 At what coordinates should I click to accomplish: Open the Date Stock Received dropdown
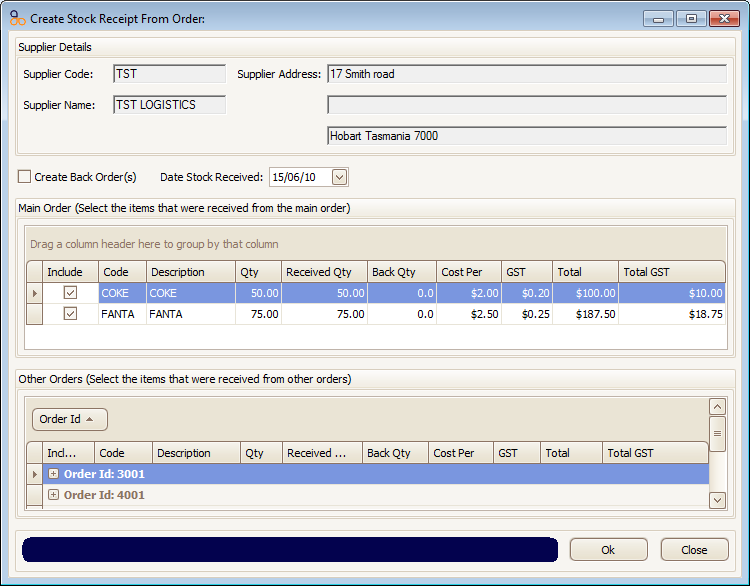click(339, 177)
